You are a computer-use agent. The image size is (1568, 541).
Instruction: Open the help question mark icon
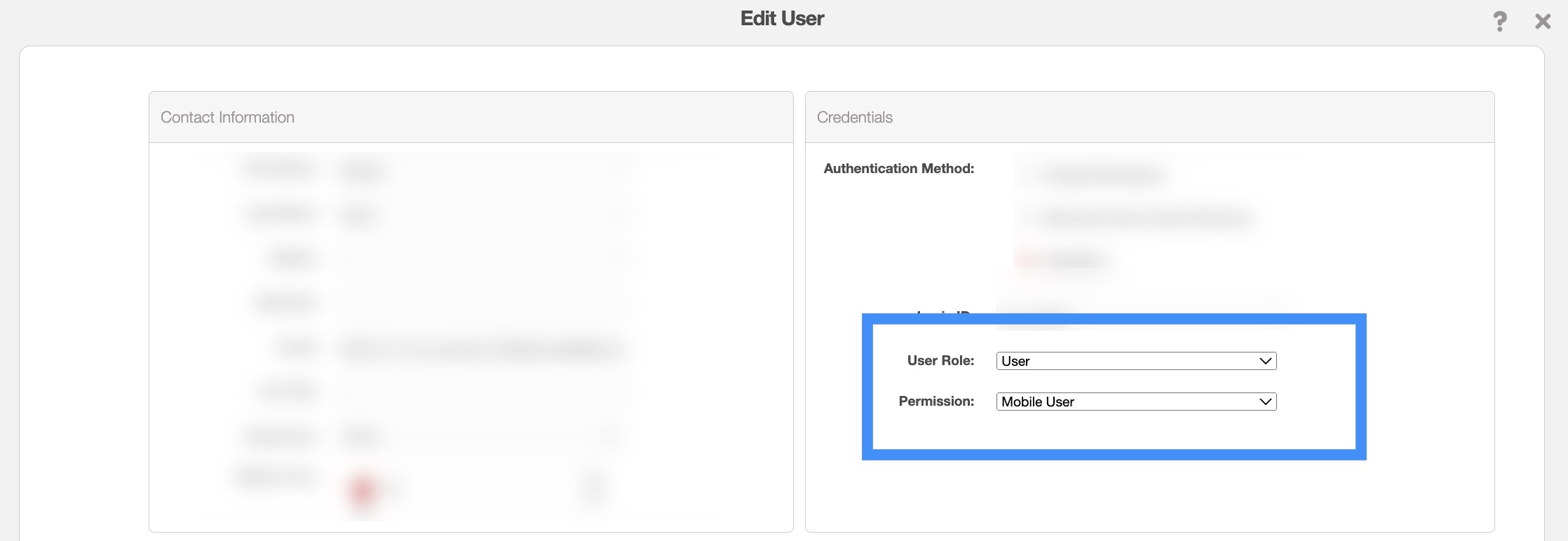[1499, 21]
